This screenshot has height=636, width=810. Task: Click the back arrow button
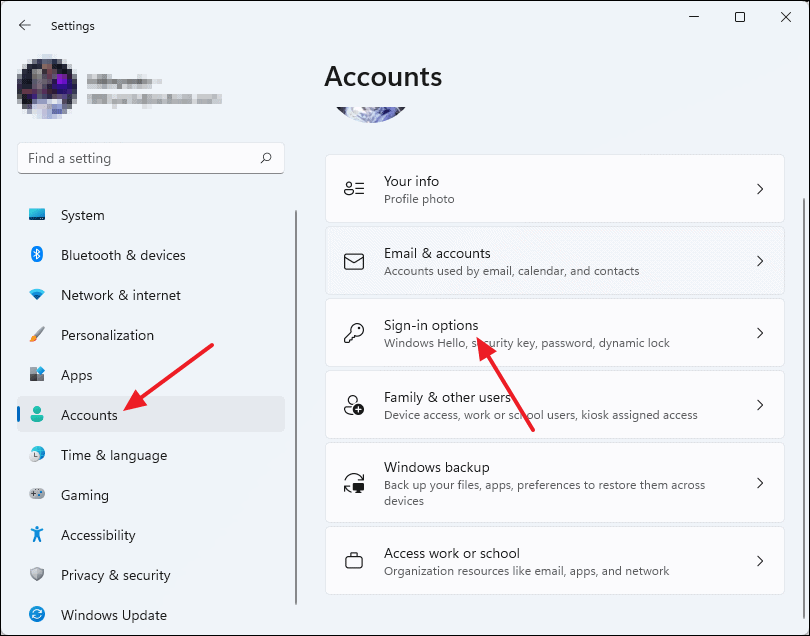click(x=23, y=25)
